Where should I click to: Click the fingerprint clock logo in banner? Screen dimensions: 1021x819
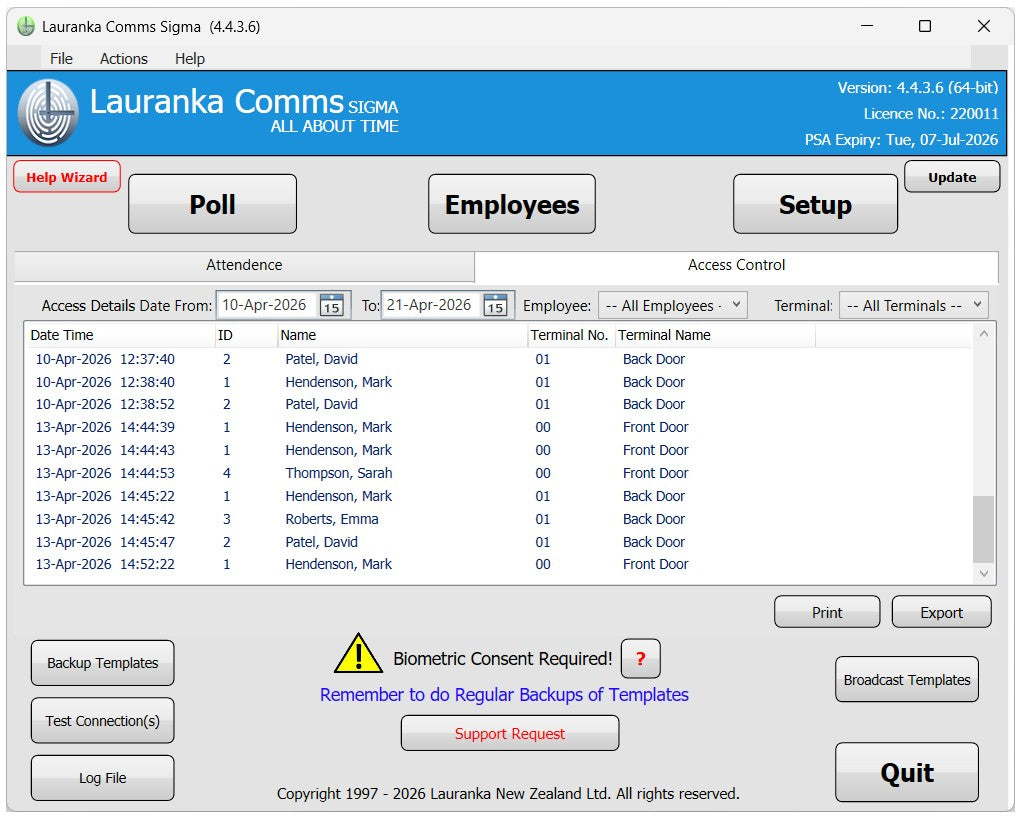click(48, 112)
